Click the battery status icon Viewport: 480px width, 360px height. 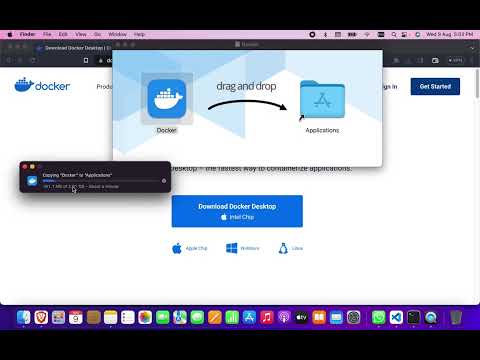(x=352, y=34)
